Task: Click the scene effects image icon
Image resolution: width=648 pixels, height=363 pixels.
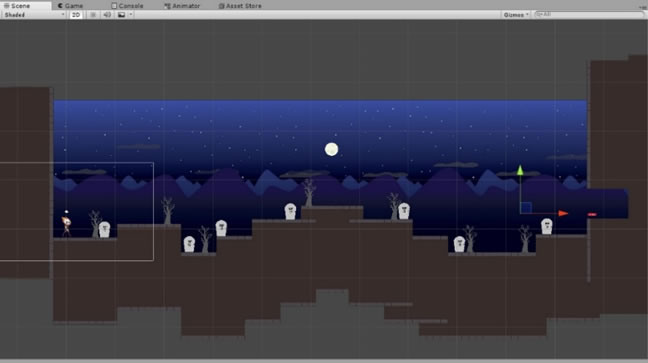Action: [x=122, y=15]
